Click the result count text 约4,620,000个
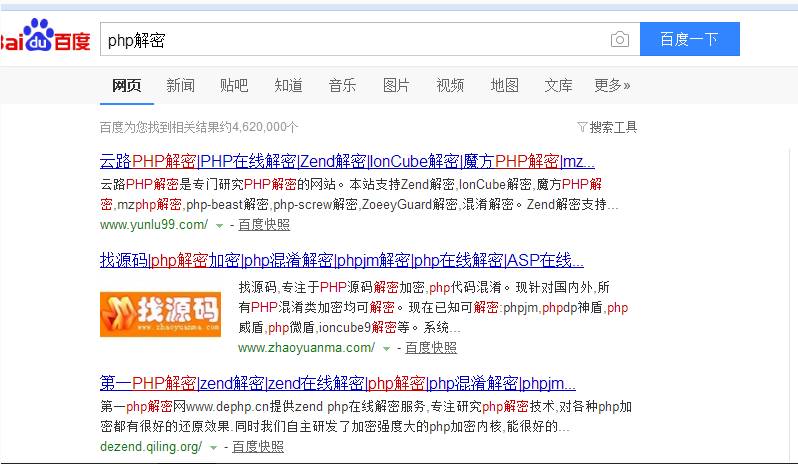Image resolution: width=798 pixels, height=464 pixels. click(260, 127)
